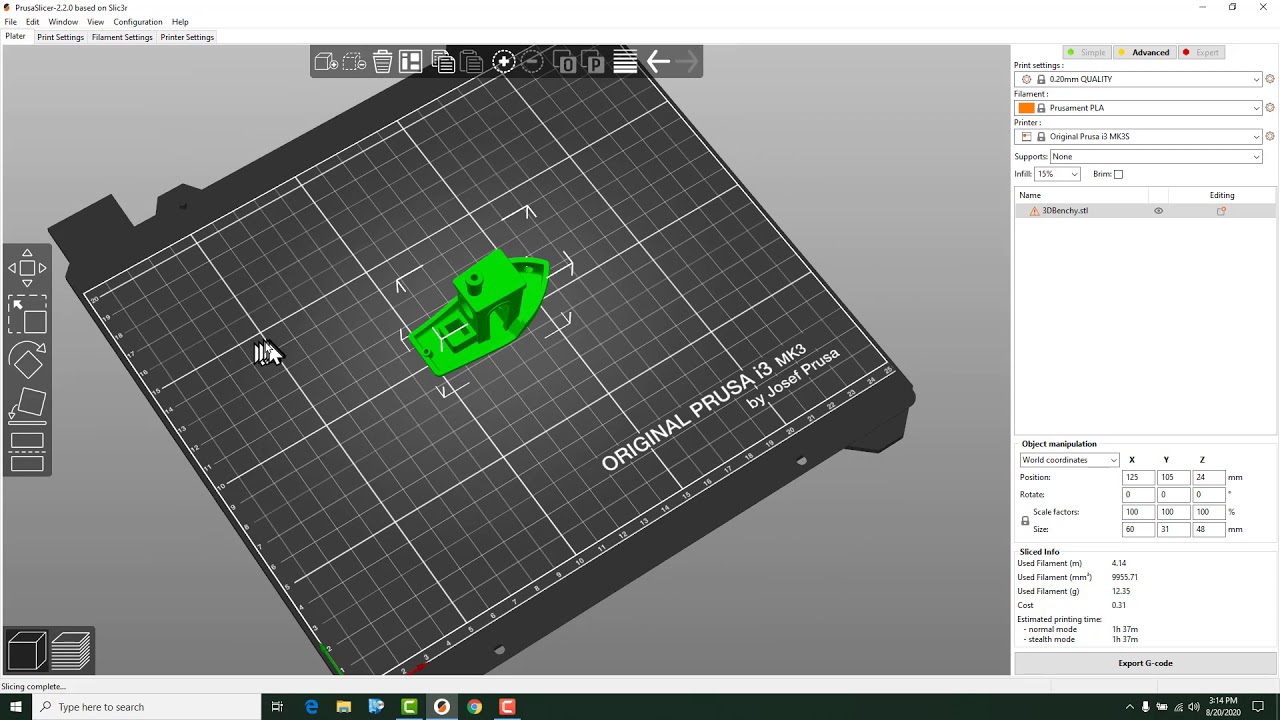This screenshot has height=720, width=1280.
Task: Open the World coordinates dropdown
Action: point(1069,460)
